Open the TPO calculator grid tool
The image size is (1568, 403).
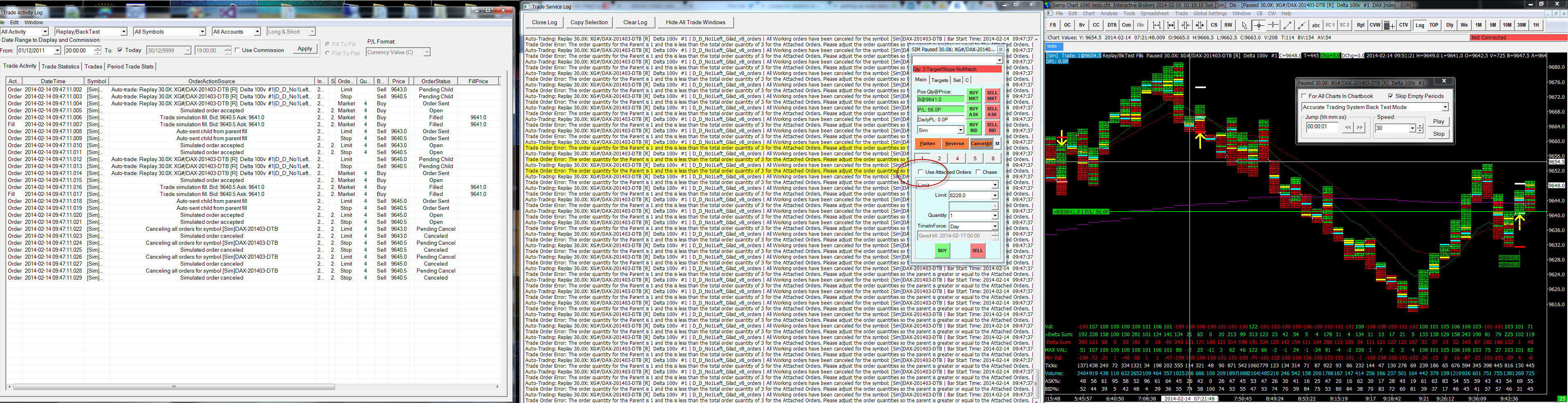1389,25
